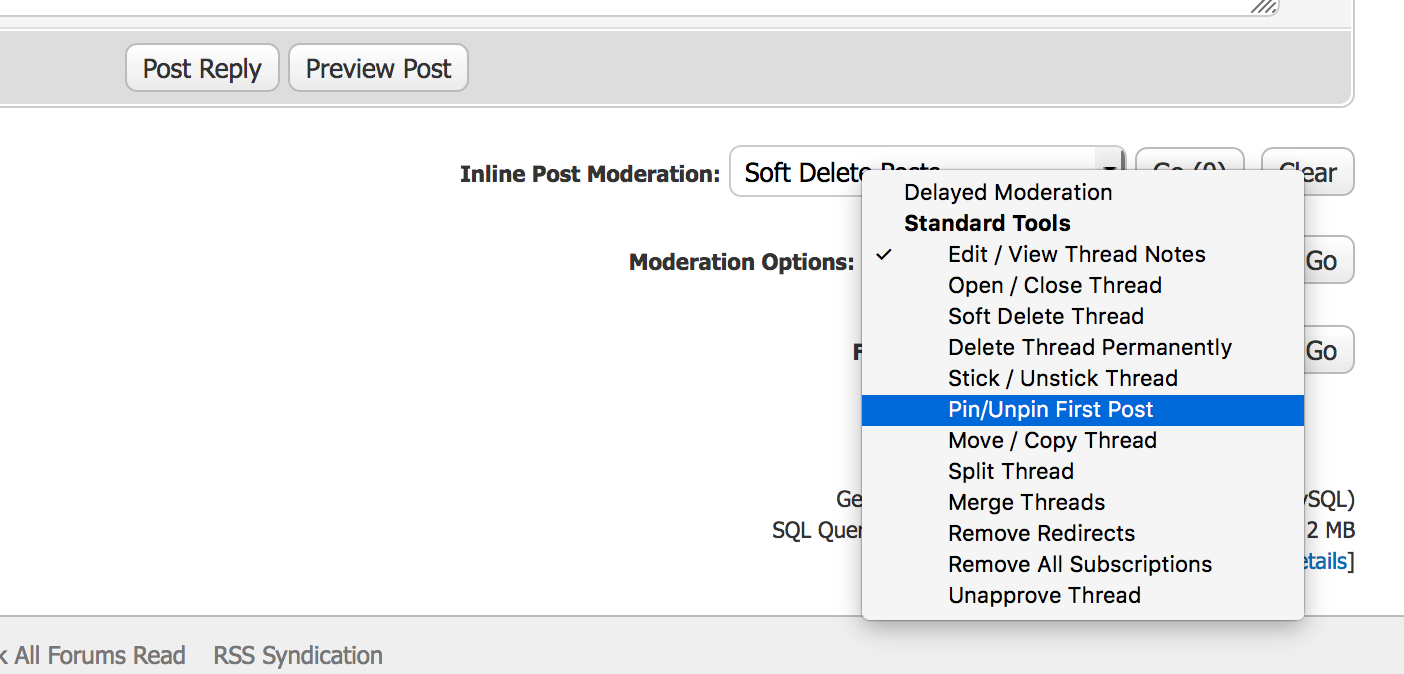Choose Edit / View Thread Notes option
The height and width of the screenshot is (674, 1404).
point(1076,254)
